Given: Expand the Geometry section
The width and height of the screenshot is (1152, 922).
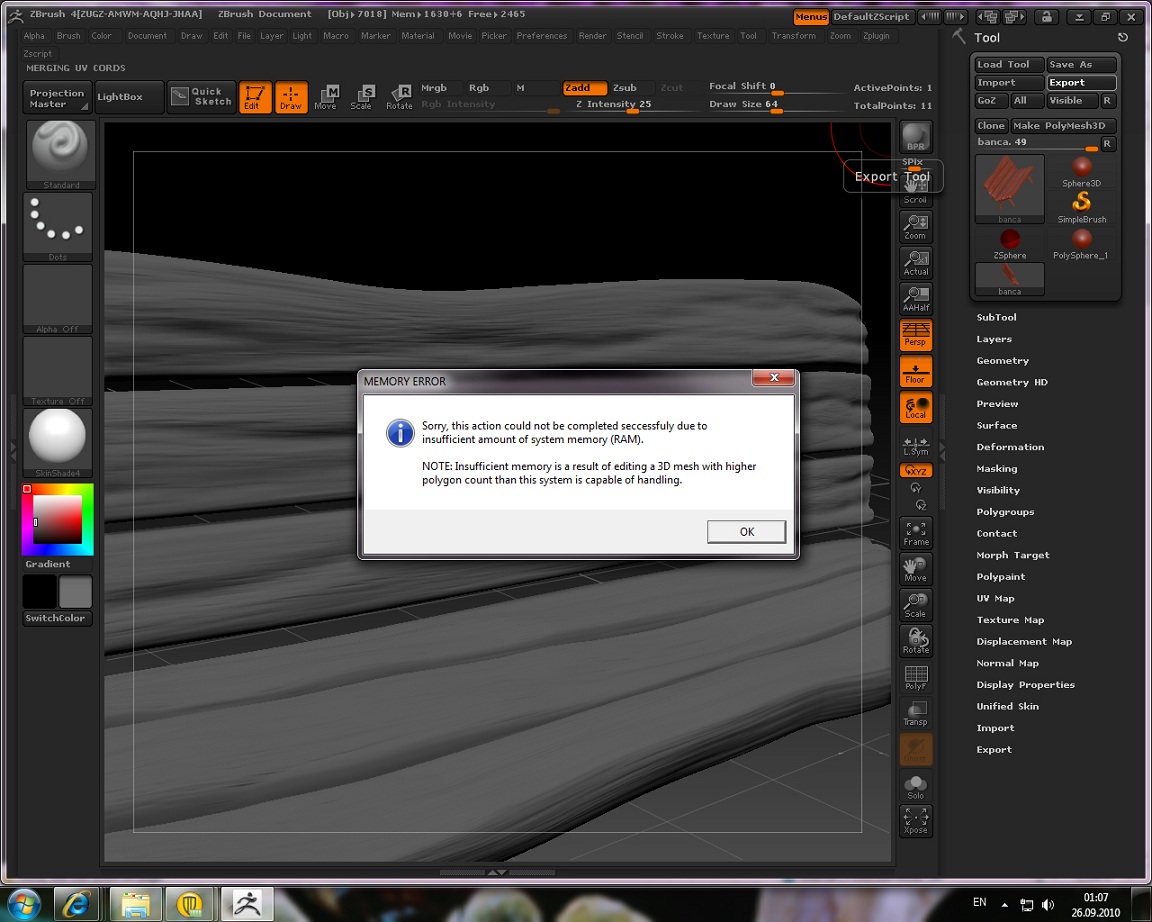Looking at the screenshot, I should (1003, 361).
